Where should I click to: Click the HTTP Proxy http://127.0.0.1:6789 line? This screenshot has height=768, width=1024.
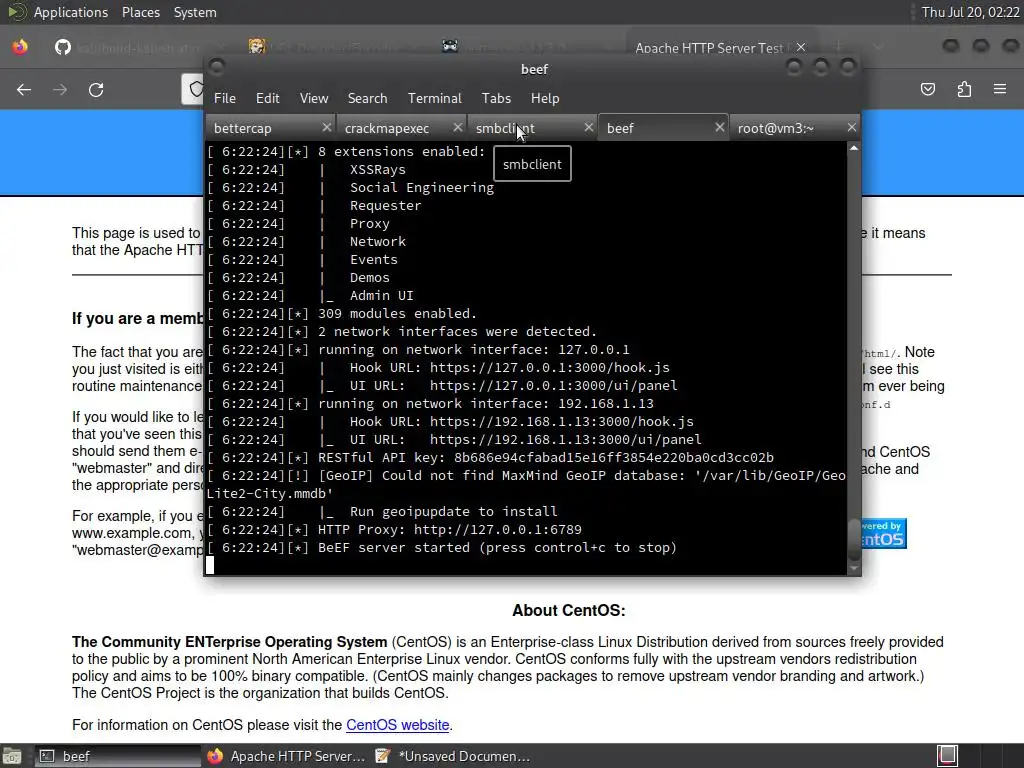tap(394, 530)
